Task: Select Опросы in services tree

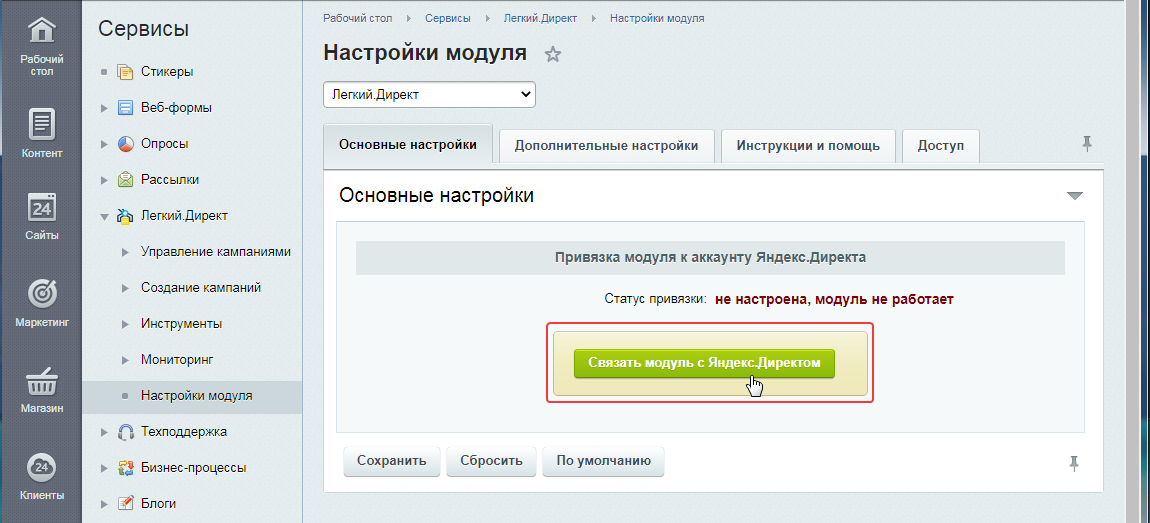Action: (164, 144)
